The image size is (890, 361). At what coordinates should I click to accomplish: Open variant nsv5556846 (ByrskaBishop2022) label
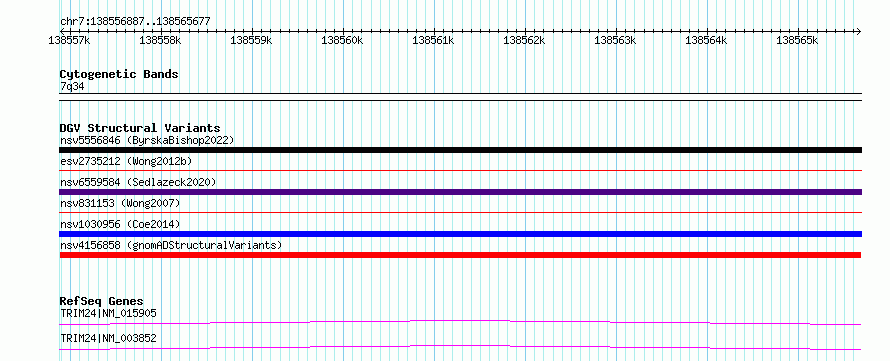pos(147,140)
